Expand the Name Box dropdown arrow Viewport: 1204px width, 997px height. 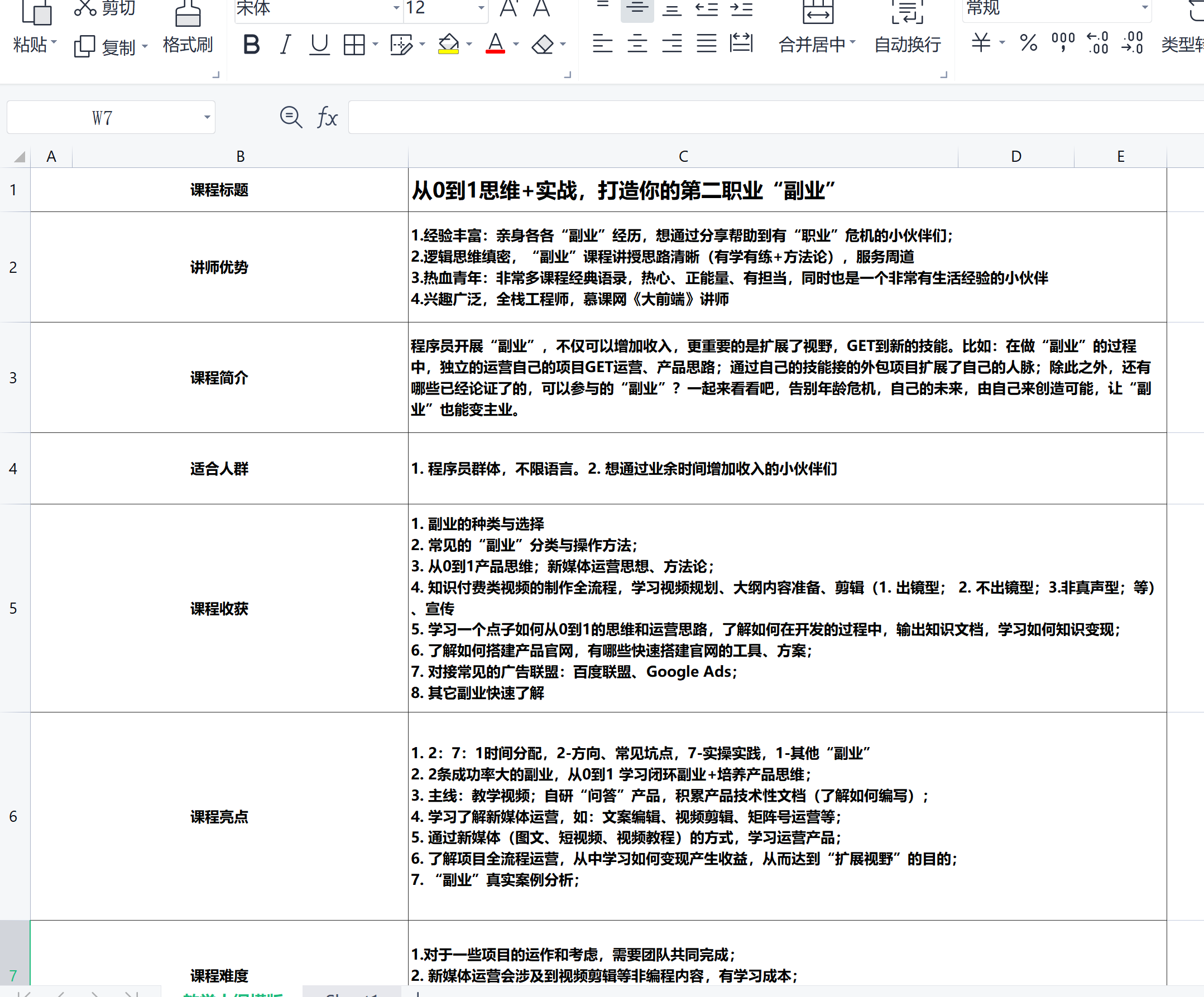point(207,118)
